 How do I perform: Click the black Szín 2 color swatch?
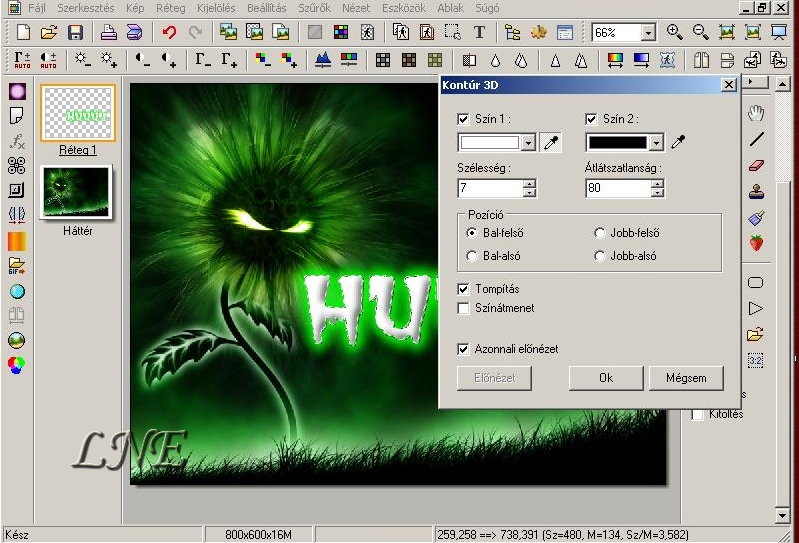(618, 143)
